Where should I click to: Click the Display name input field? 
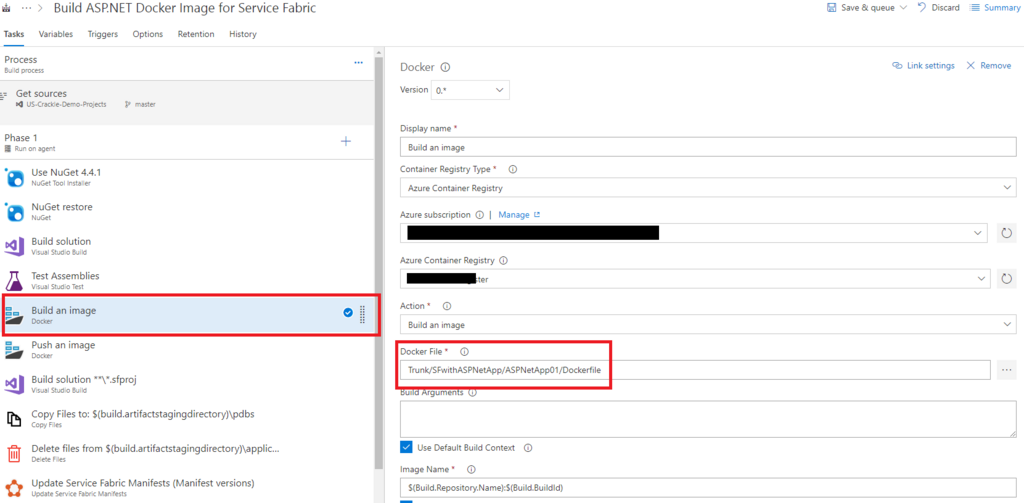click(x=708, y=147)
